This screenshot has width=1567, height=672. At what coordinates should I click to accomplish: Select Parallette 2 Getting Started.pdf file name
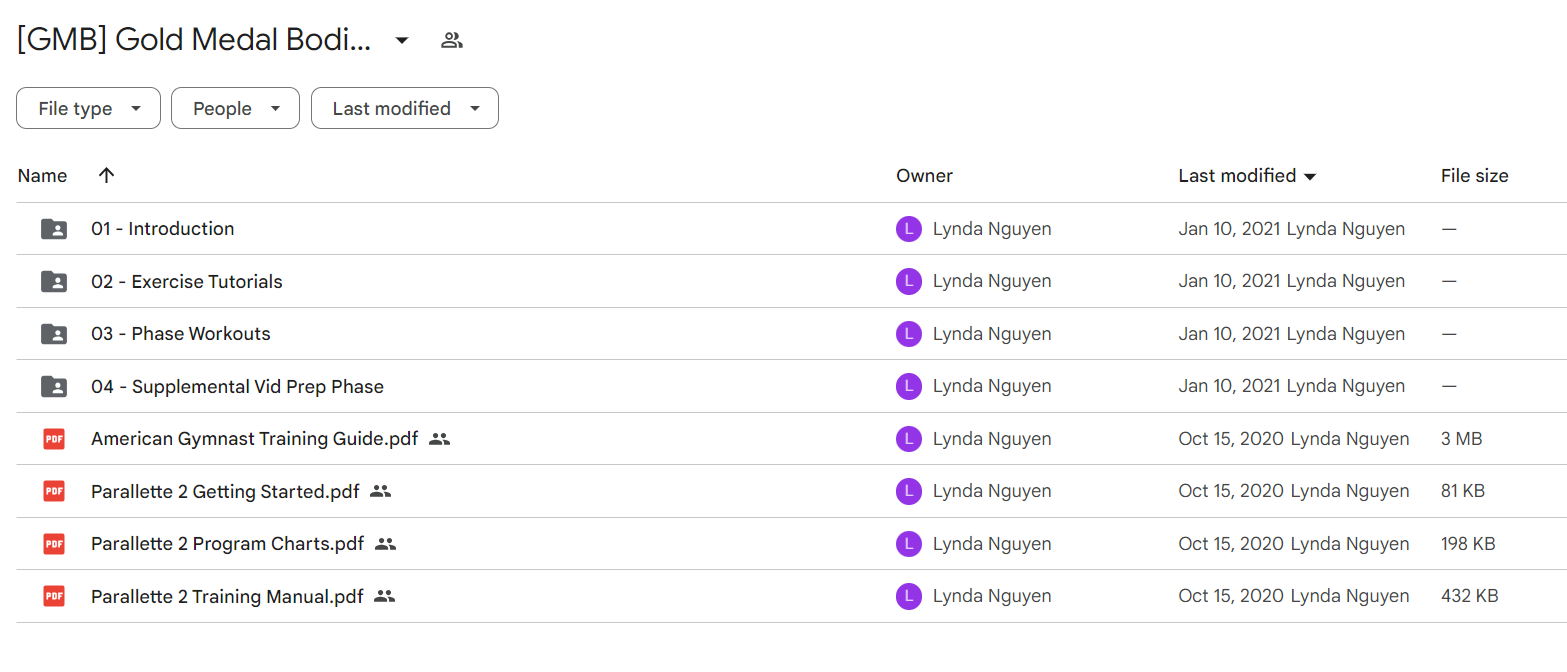point(225,491)
